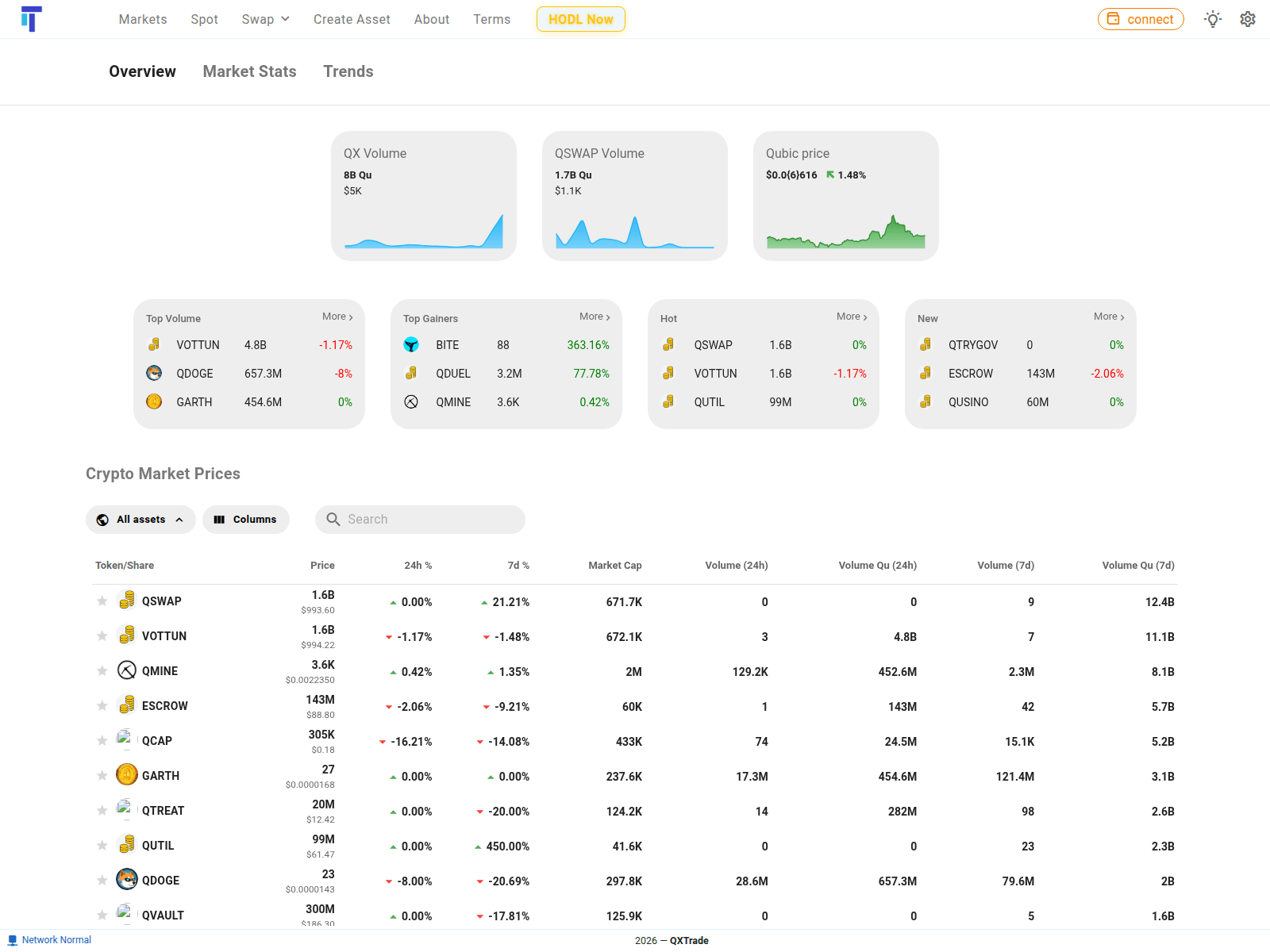Click the QXTrade logo icon
Screen dimensions: 1270x952
31,19
